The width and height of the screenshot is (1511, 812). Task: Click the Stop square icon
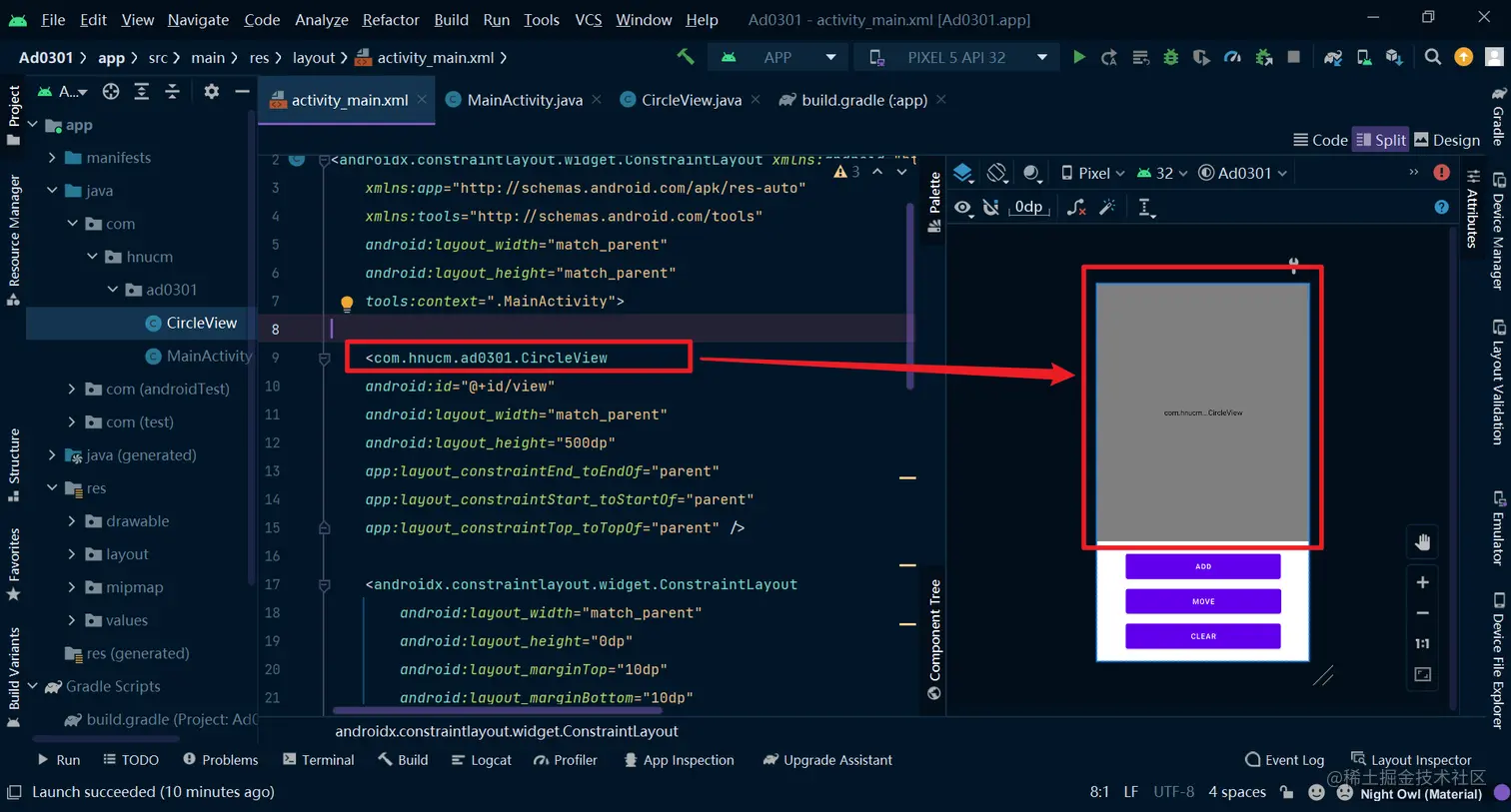tap(1294, 57)
